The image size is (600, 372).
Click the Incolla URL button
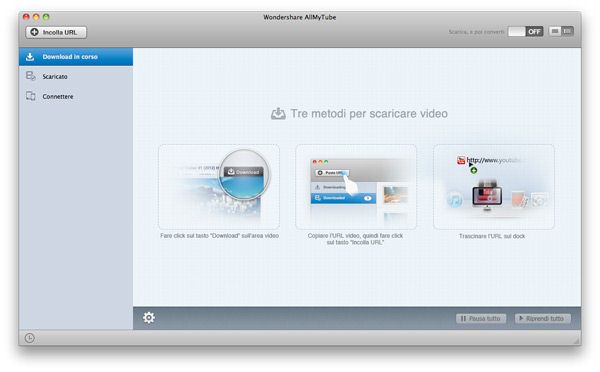pos(56,32)
